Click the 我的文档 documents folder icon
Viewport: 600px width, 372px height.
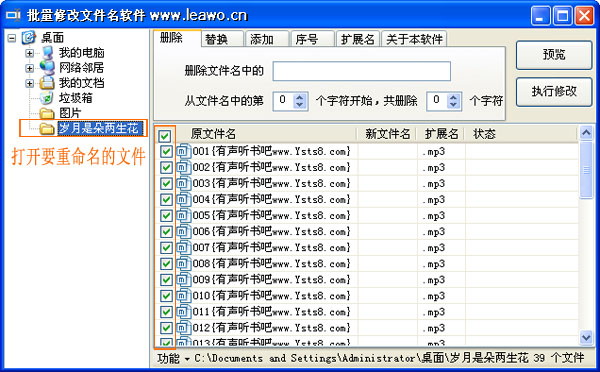[47, 83]
